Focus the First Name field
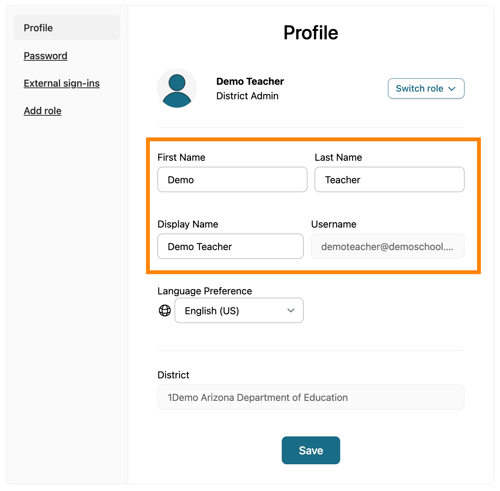The image size is (500, 491). [232, 180]
